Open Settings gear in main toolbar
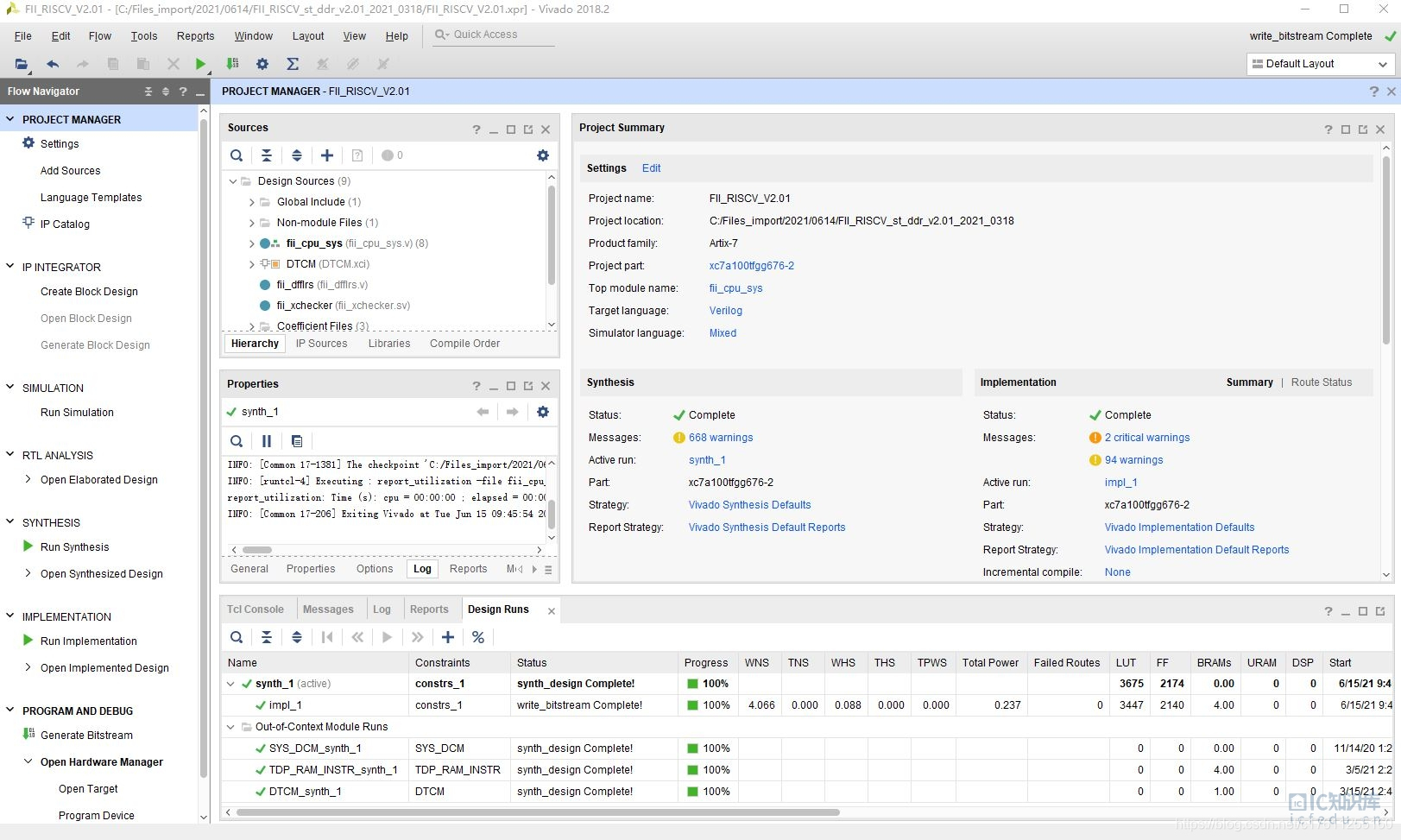The height and width of the screenshot is (840, 1401). click(262, 64)
